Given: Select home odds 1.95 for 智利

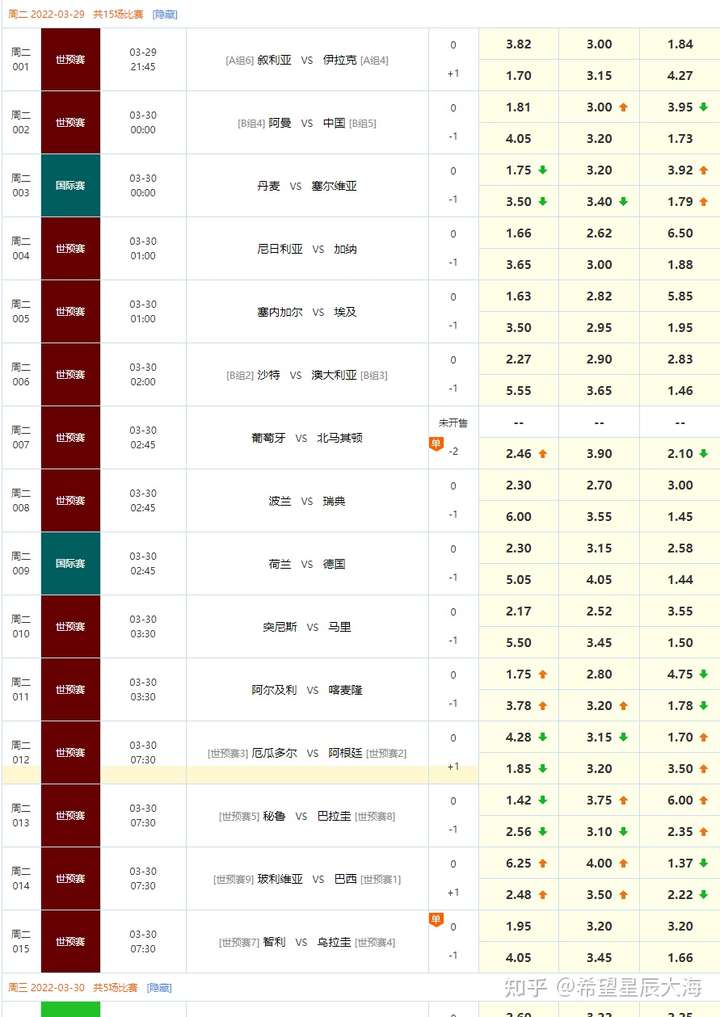Looking at the screenshot, I should click(x=518, y=926).
